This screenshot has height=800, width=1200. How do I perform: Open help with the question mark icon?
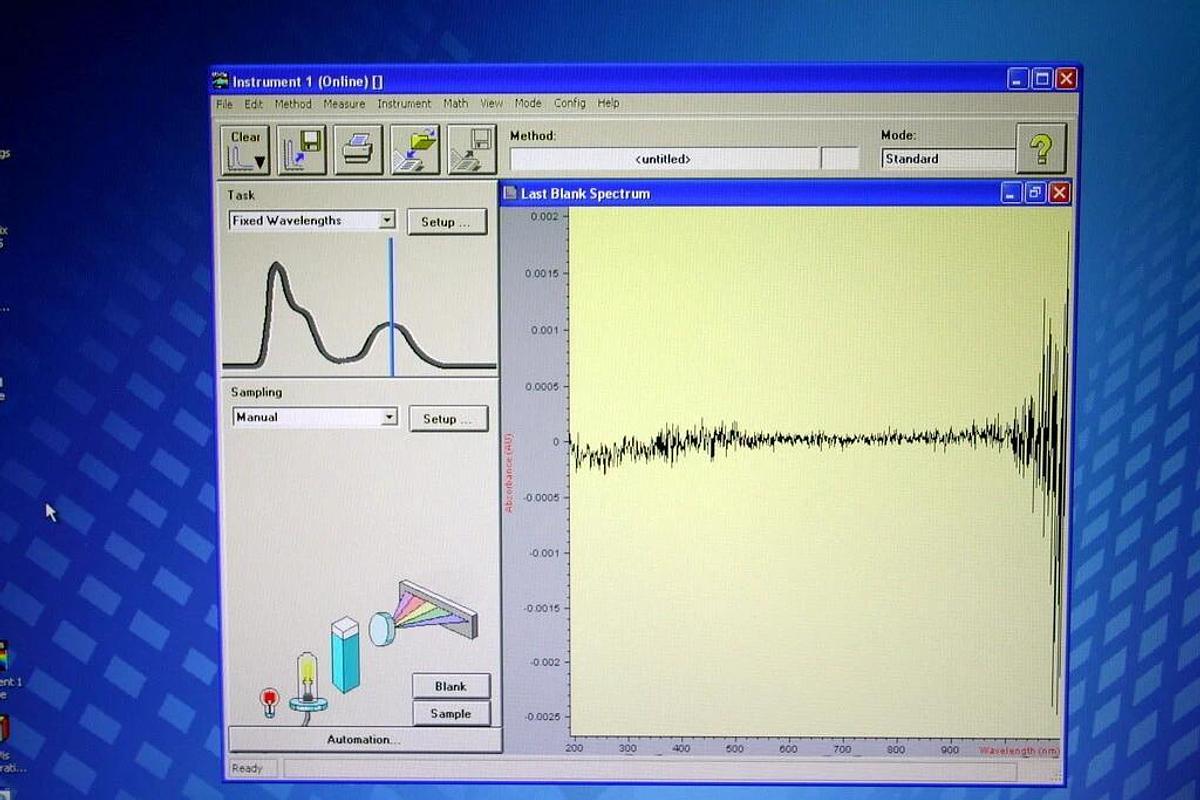[x=1041, y=150]
